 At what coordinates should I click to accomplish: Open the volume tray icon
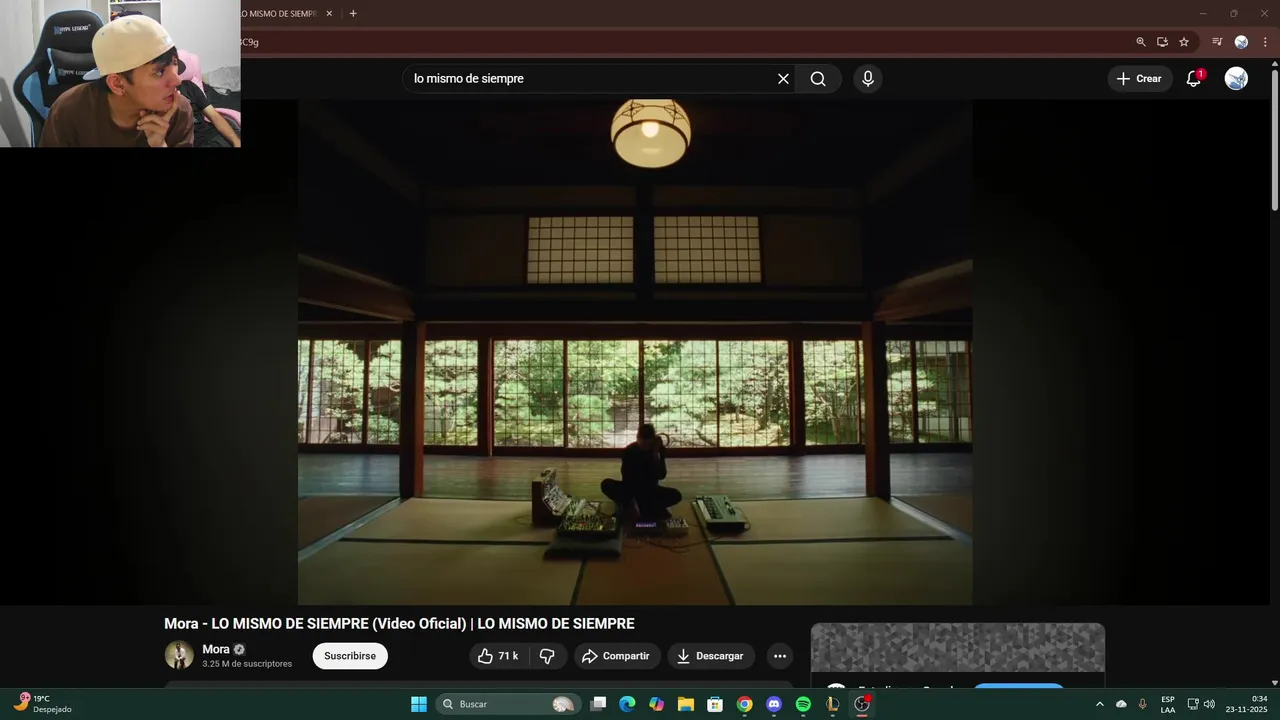[1209, 704]
